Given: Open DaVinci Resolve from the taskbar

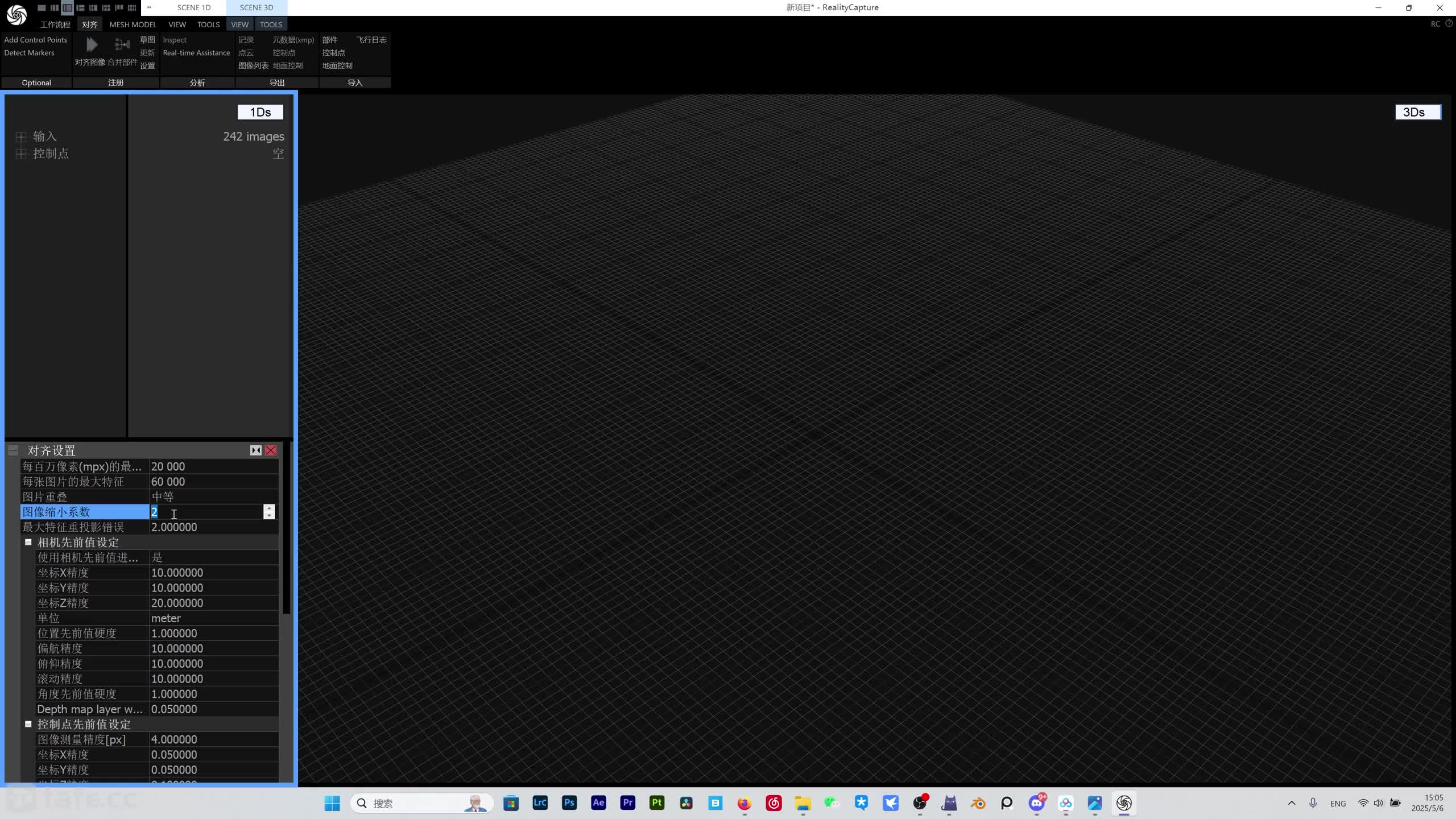Looking at the screenshot, I should tap(686, 803).
